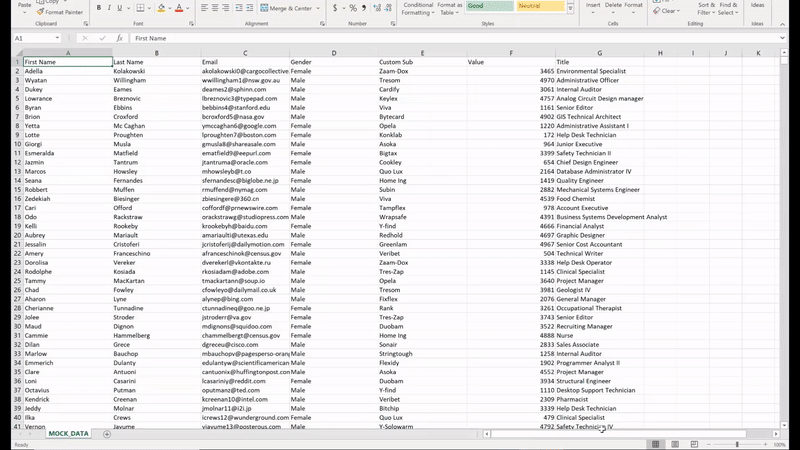800x450 pixels.
Task: Open the Insert Function fx dialog
Action: (x=119, y=38)
